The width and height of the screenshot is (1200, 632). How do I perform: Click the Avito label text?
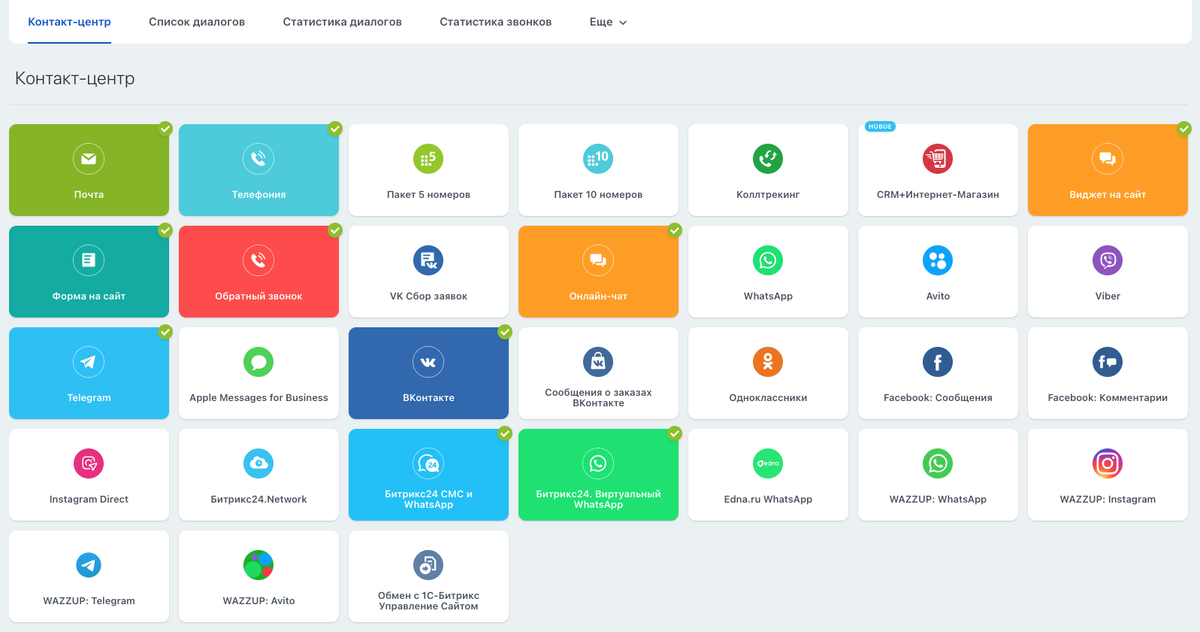[x=938, y=296]
